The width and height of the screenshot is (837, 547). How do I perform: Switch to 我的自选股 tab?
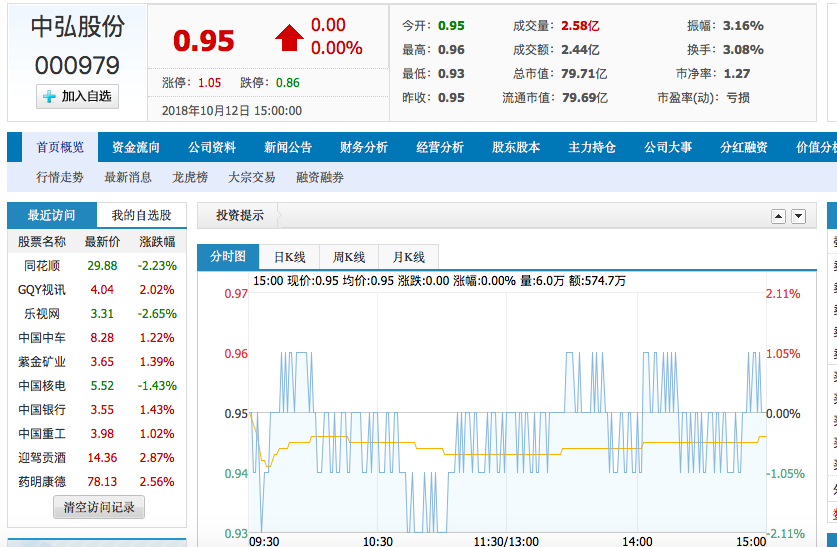(x=141, y=215)
